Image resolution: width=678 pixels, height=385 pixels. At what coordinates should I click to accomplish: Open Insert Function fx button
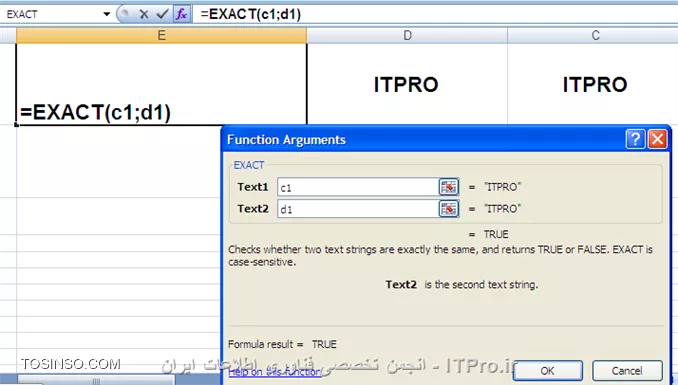pyautogui.click(x=181, y=14)
